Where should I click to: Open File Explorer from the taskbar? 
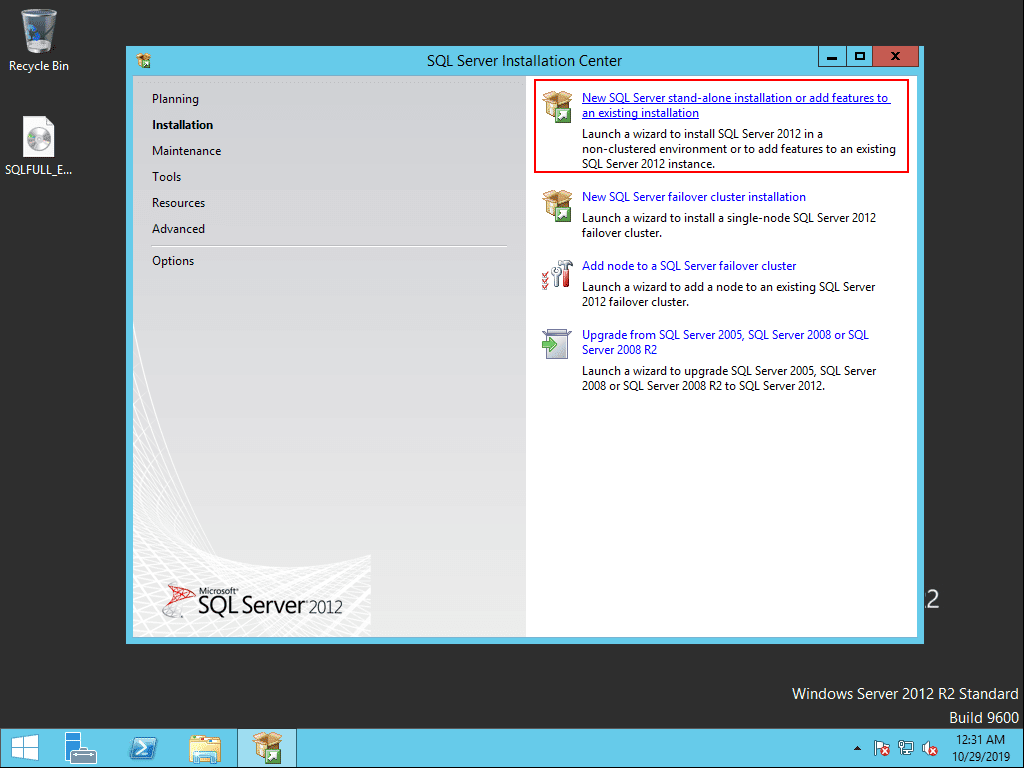pos(205,747)
